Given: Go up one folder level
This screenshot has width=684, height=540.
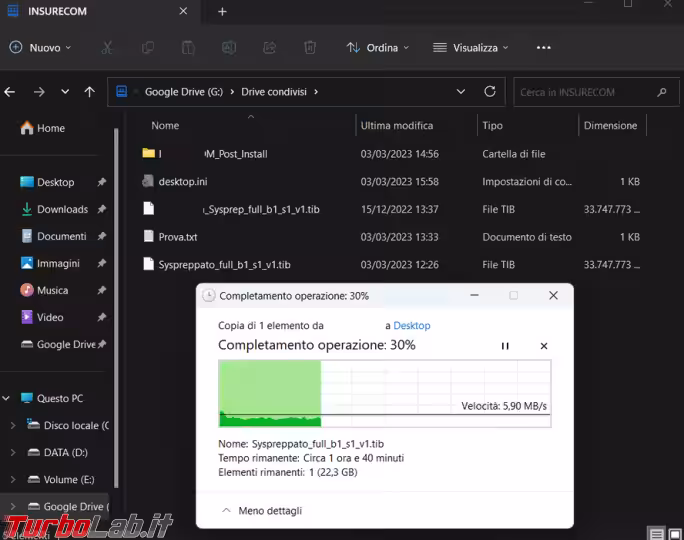Looking at the screenshot, I should 89,92.
